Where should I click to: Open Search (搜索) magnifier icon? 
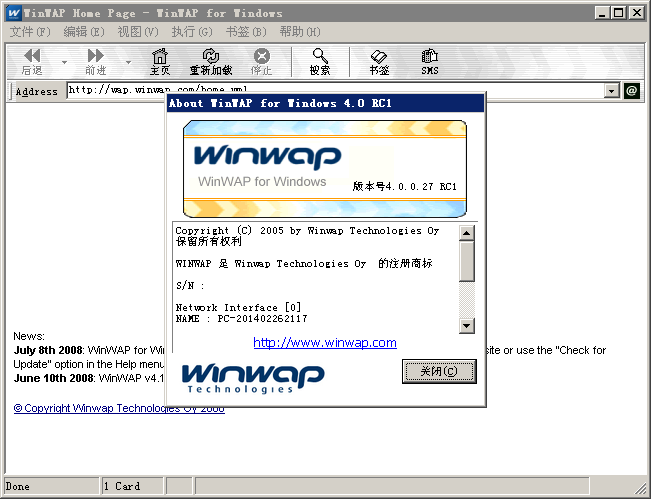click(x=320, y=61)
